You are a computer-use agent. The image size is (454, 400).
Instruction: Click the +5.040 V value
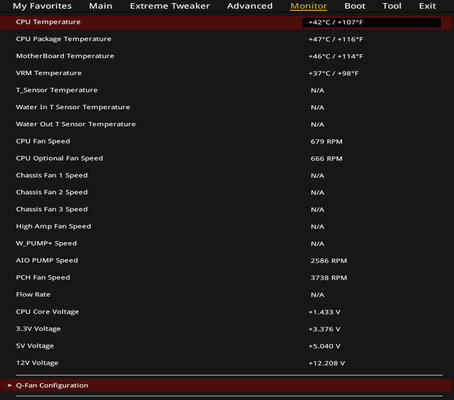tap(324, 346)
